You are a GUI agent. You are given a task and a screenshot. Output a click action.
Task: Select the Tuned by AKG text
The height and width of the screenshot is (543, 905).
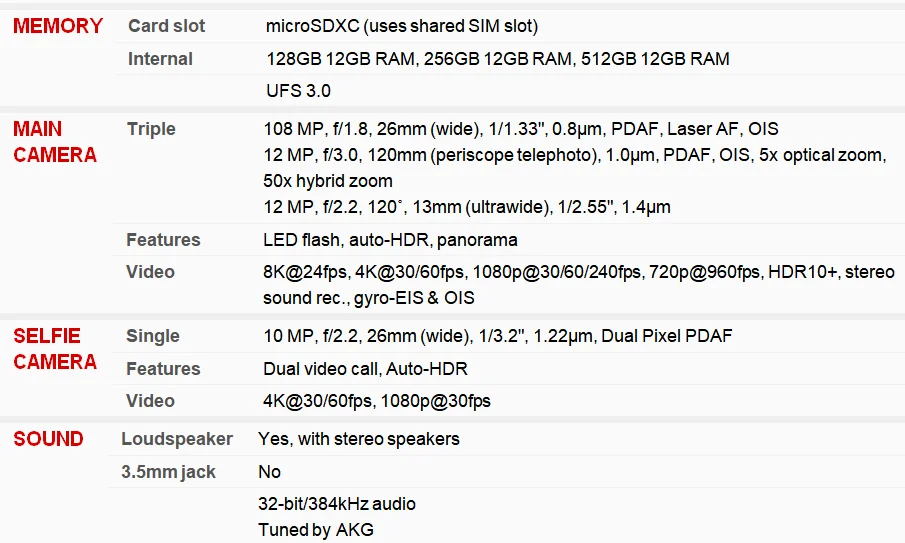click(x=316, y=530)
